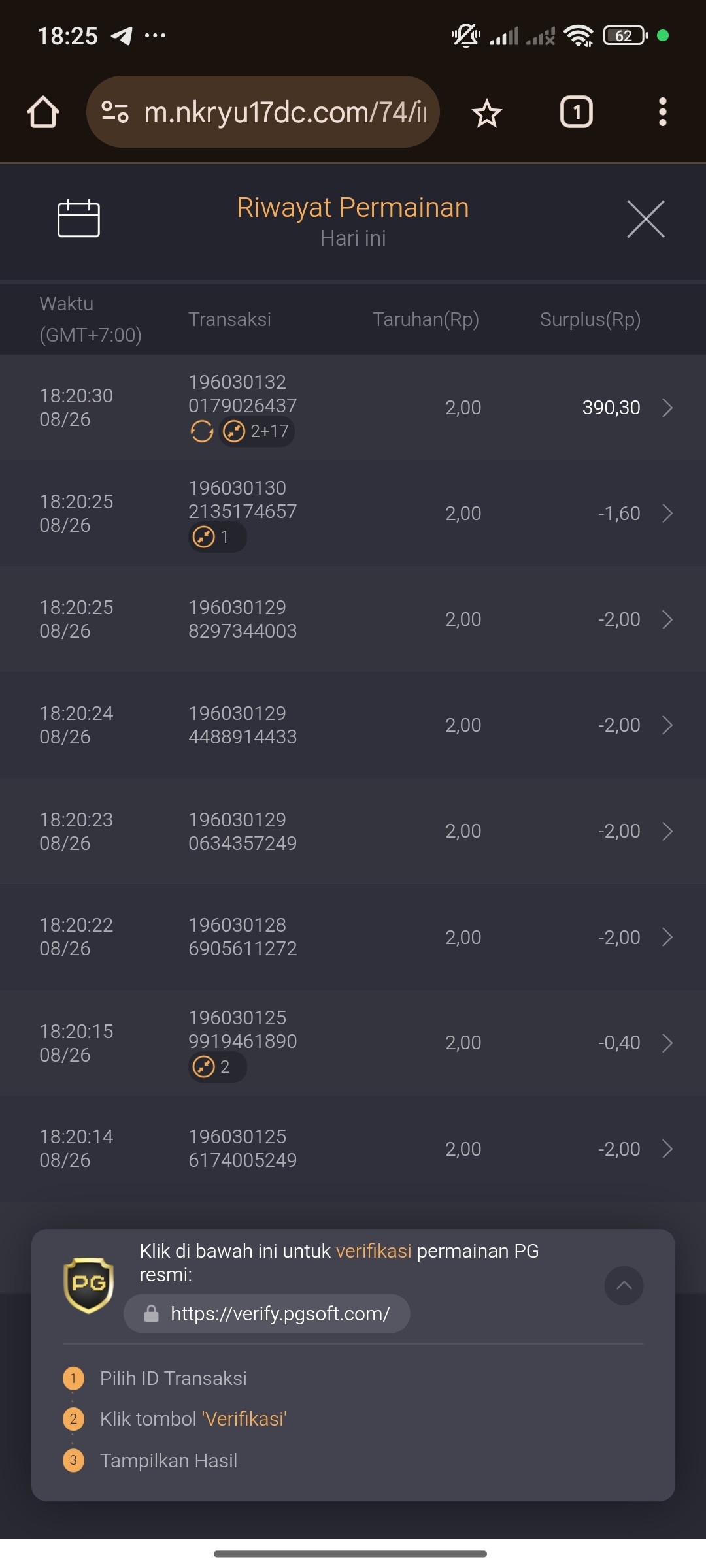Expand details of the 390,30 surplus row
The image size is (706, 1568).
[667, 408]
